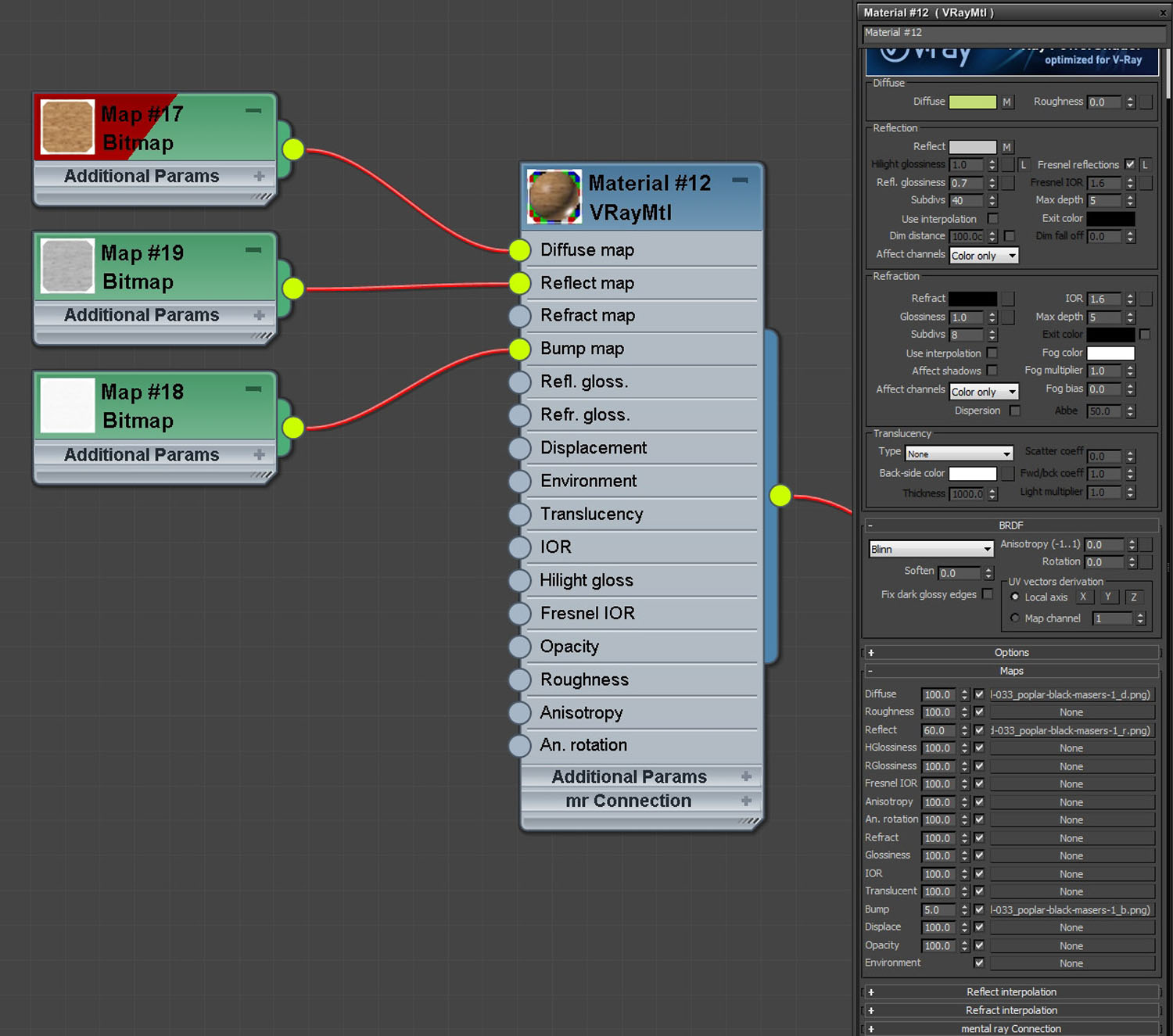
Task: Click the Material #12 output socket
Action: click(780, 496)
